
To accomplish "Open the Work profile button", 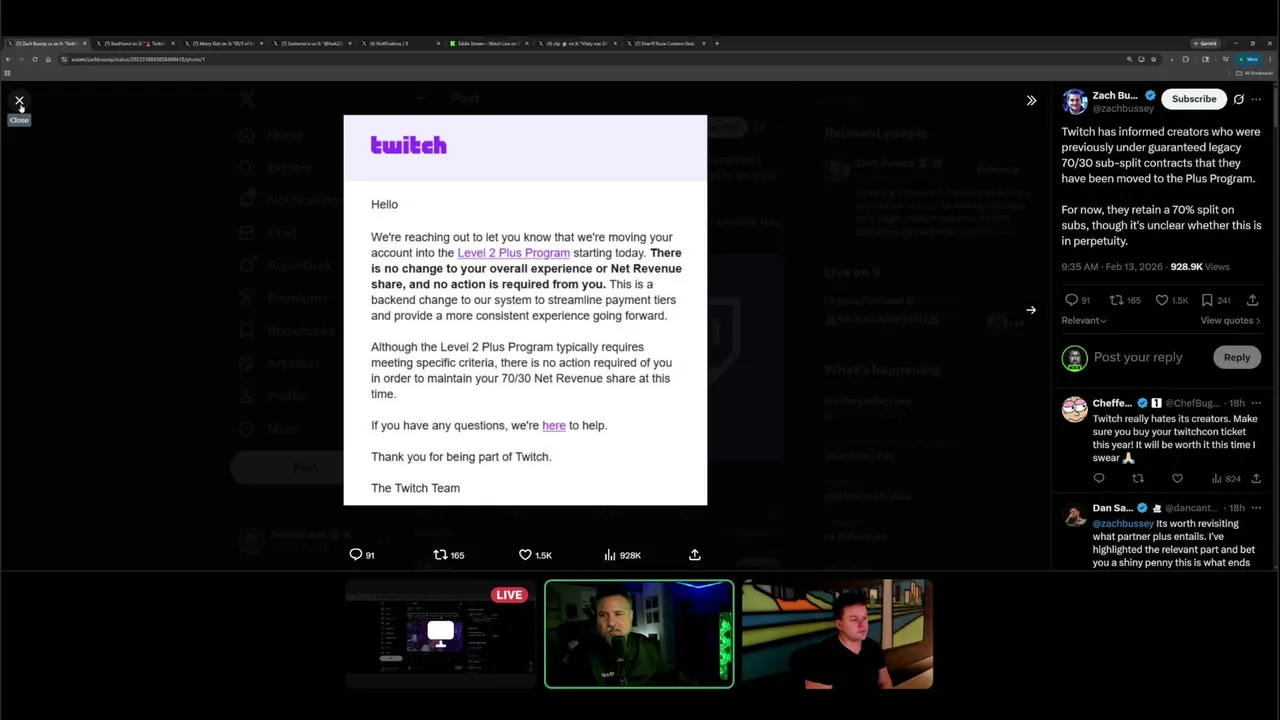I will coord(1249,59).
